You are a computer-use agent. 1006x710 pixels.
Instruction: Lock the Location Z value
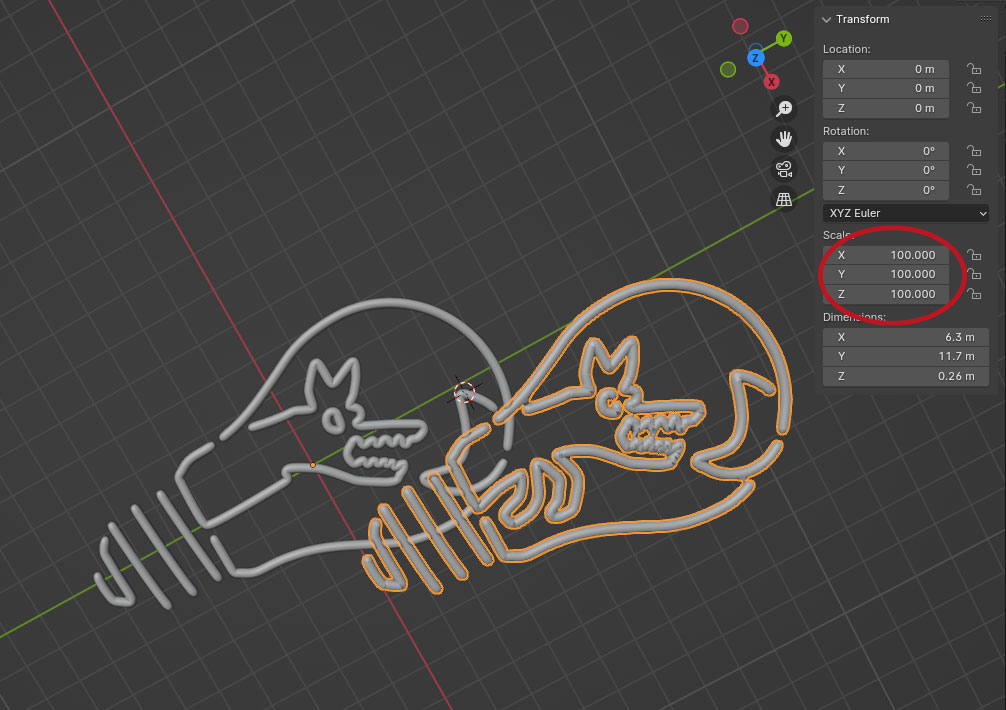pos(973,108)
